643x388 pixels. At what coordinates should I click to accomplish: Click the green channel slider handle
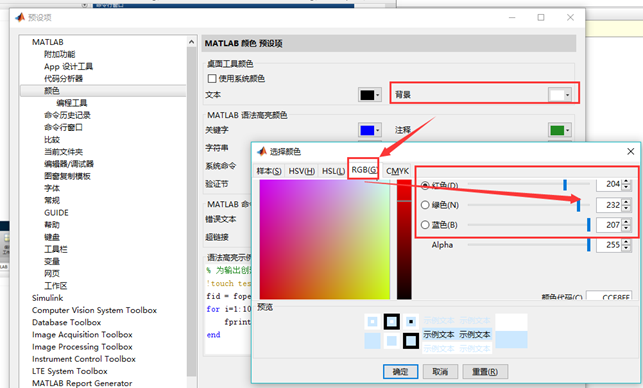coord(579,205)
